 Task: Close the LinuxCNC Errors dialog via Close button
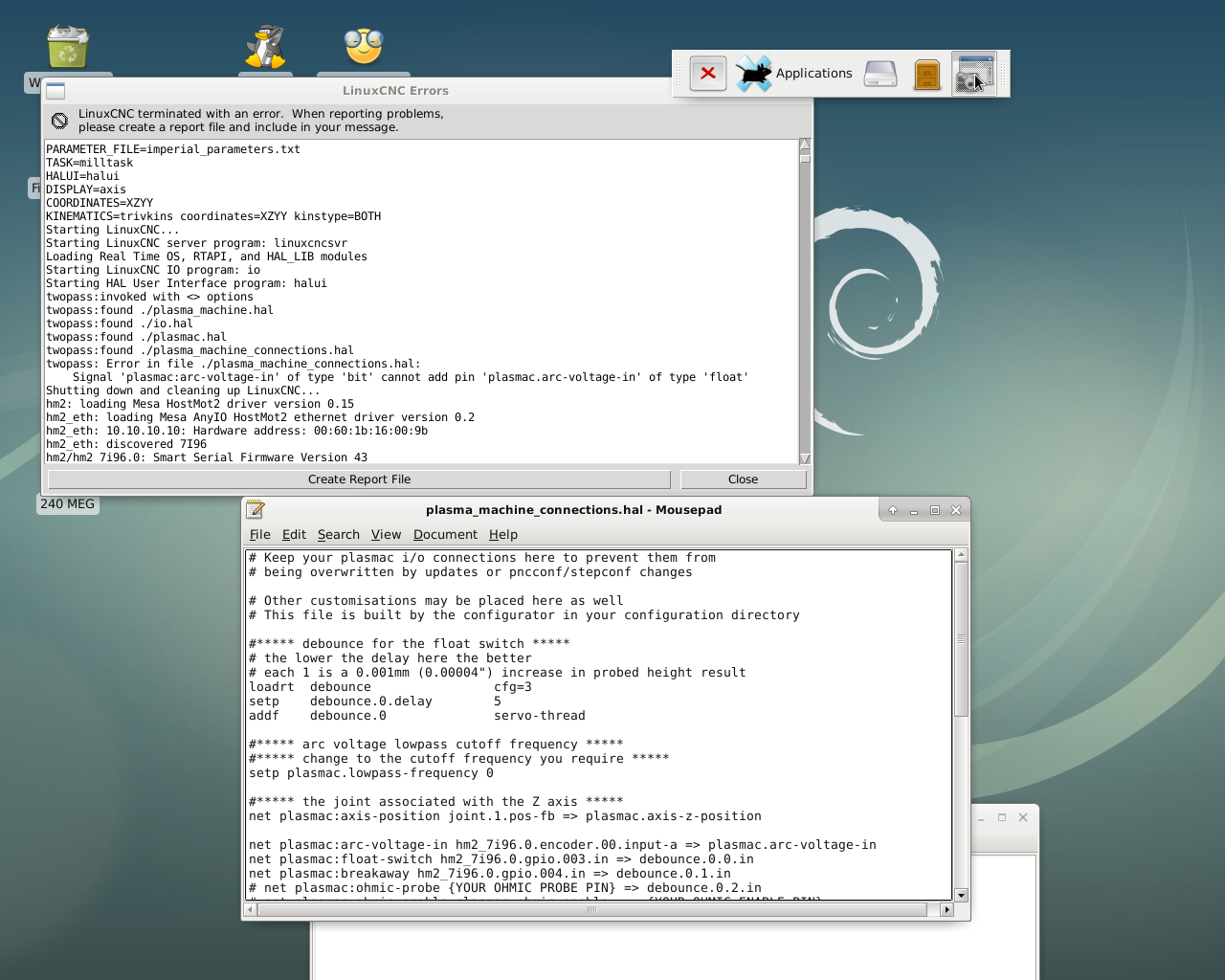743,479
